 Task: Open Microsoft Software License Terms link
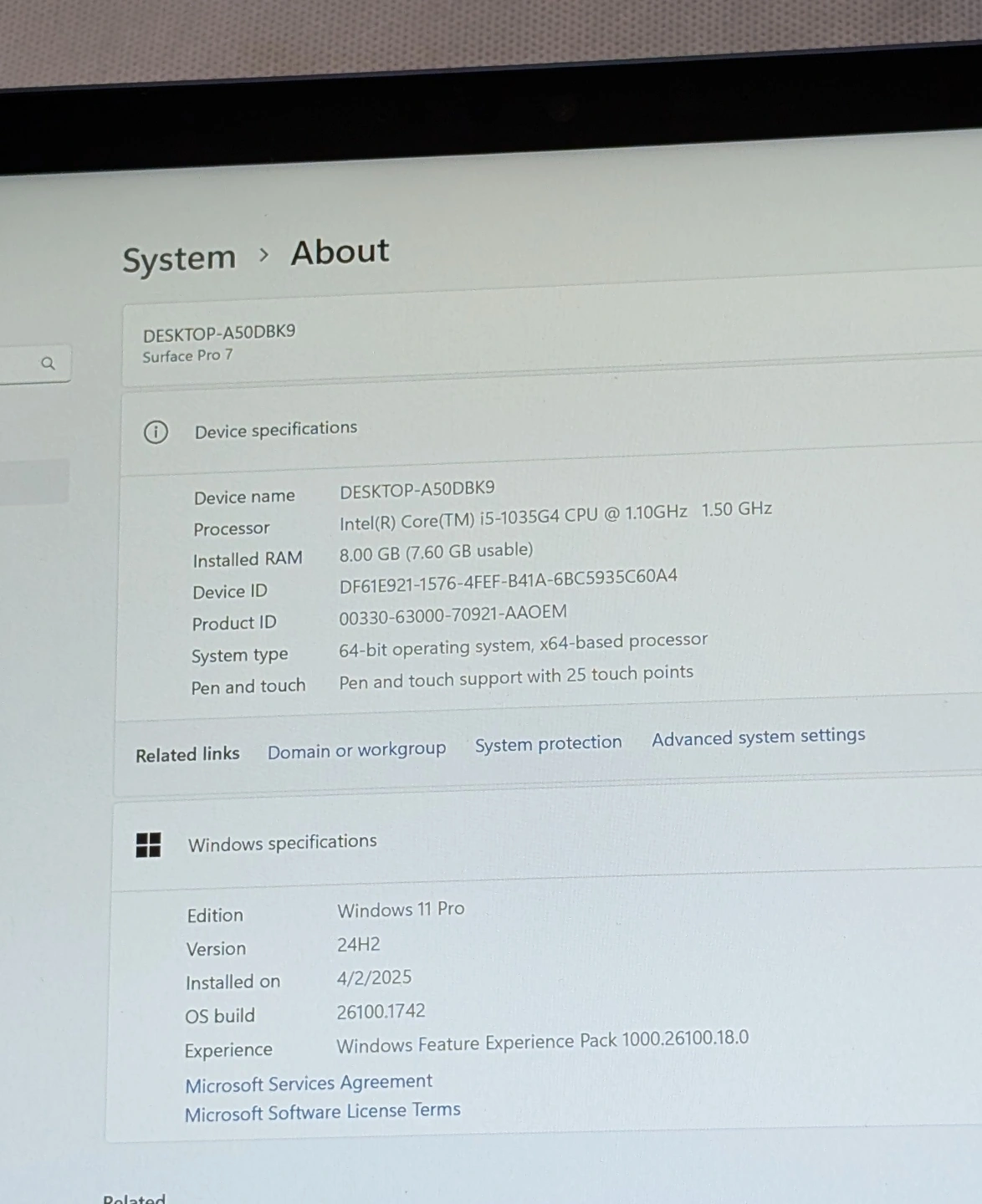[323, 1112]
